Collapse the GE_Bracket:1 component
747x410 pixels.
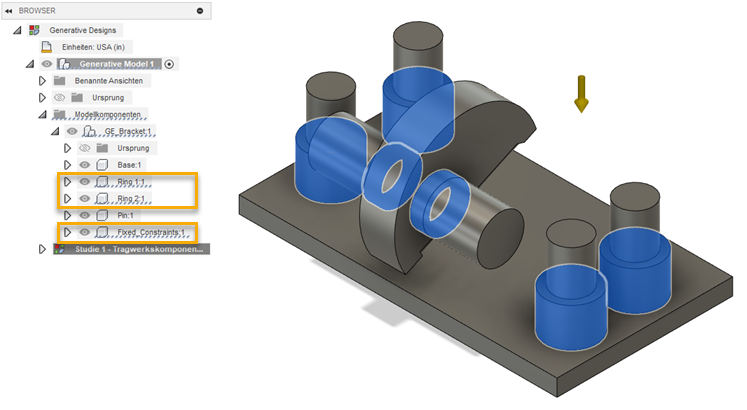[x=55, y=131]
